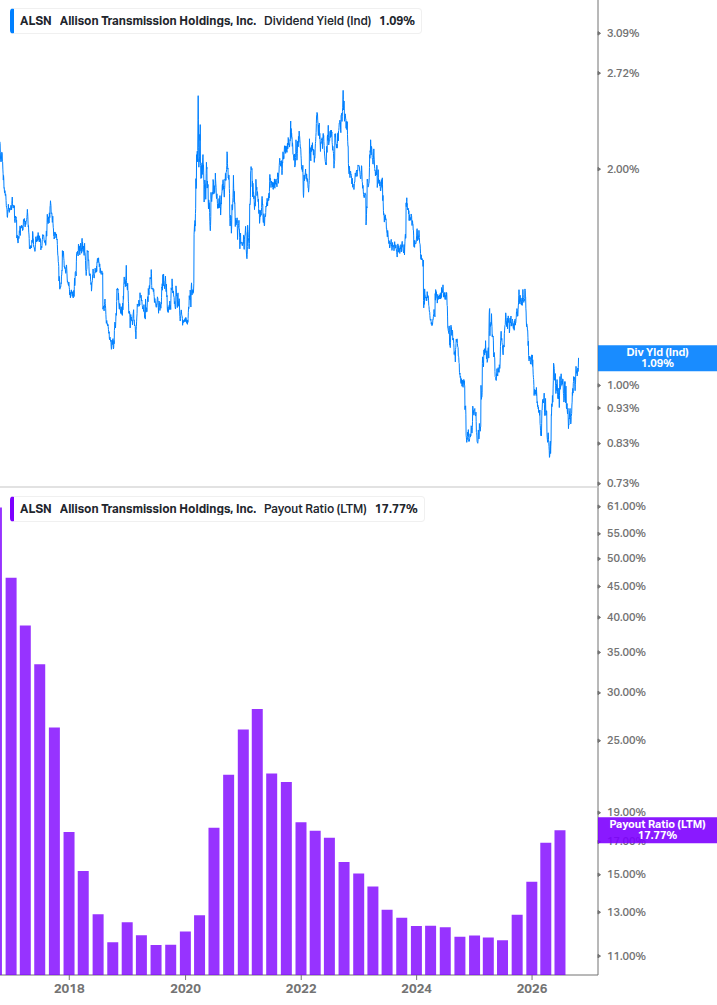Click the 30.00% payout axis label
This screenshot has height=1005, width=717.
[x=627, y=692]
